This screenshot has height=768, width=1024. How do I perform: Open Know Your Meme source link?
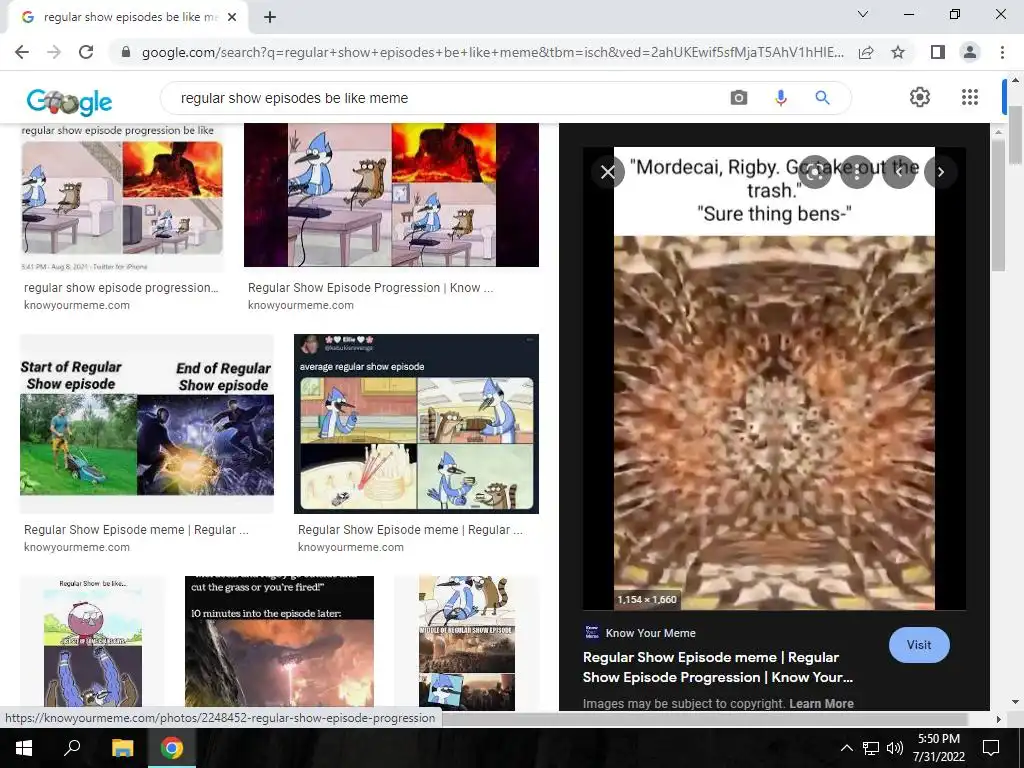pos(640,633)
